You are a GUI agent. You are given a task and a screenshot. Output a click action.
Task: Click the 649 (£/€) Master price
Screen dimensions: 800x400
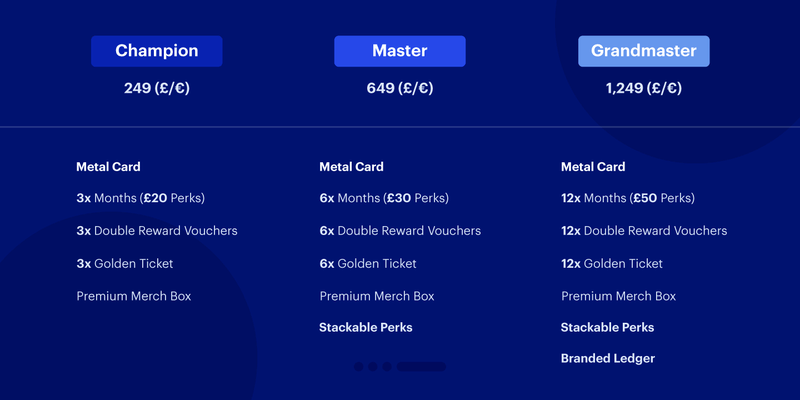tap(400, 88)
